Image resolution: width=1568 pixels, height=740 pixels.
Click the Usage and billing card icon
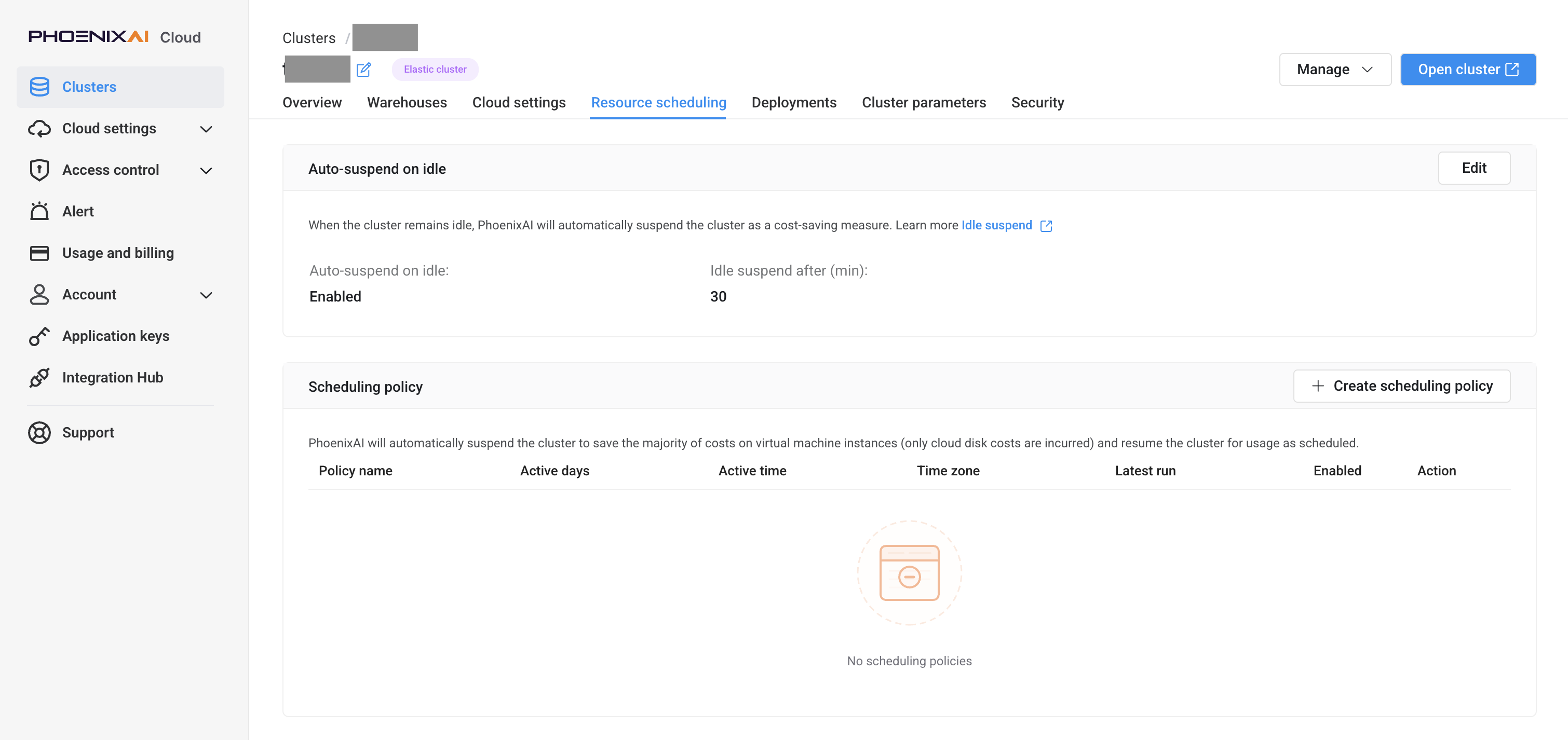coord(39,253)
